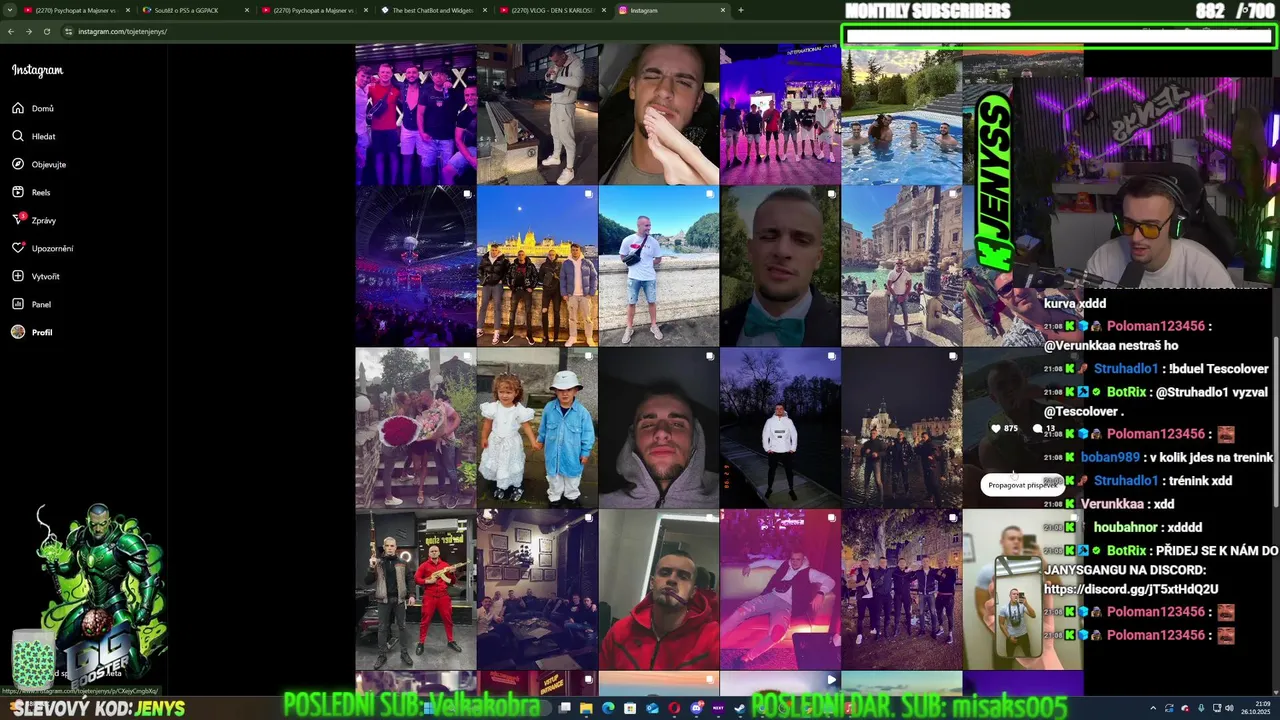Screen dimensions: 1280x720
Task: Open Panel dashboard in sidebar
Action: pos(31,304)
